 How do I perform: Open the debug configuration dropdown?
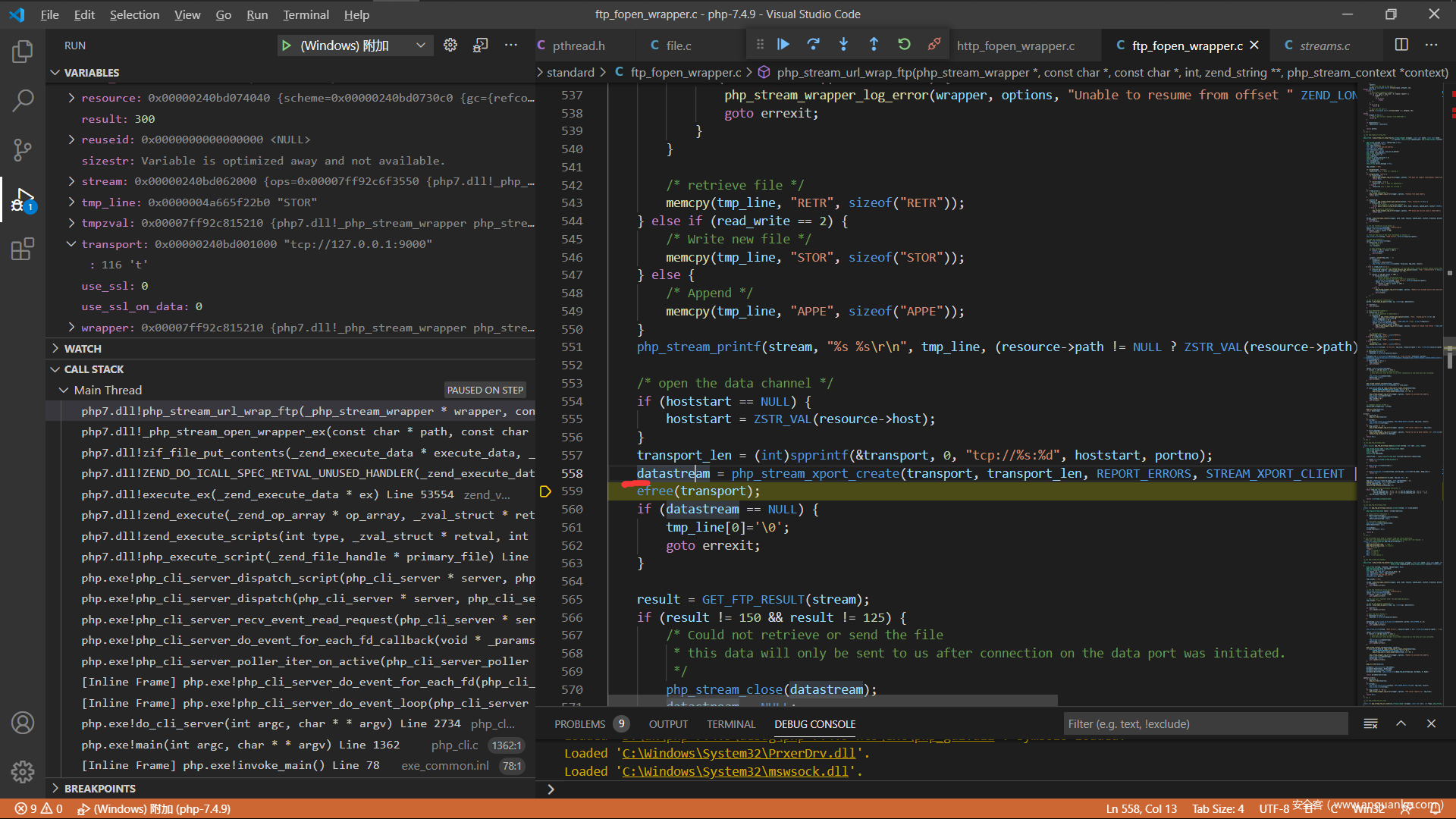421,45
